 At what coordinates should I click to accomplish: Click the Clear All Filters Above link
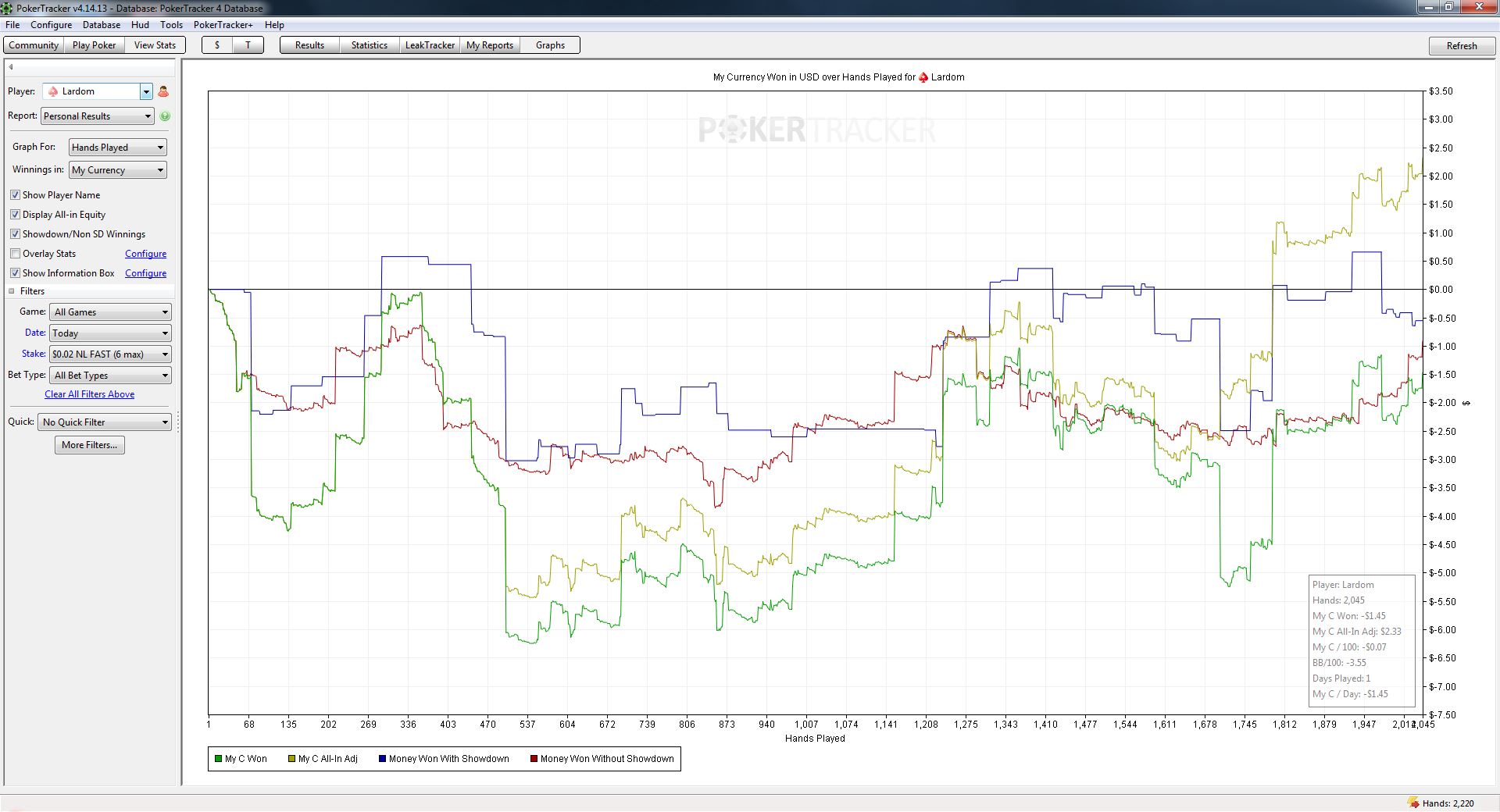[x=90, y=394]
